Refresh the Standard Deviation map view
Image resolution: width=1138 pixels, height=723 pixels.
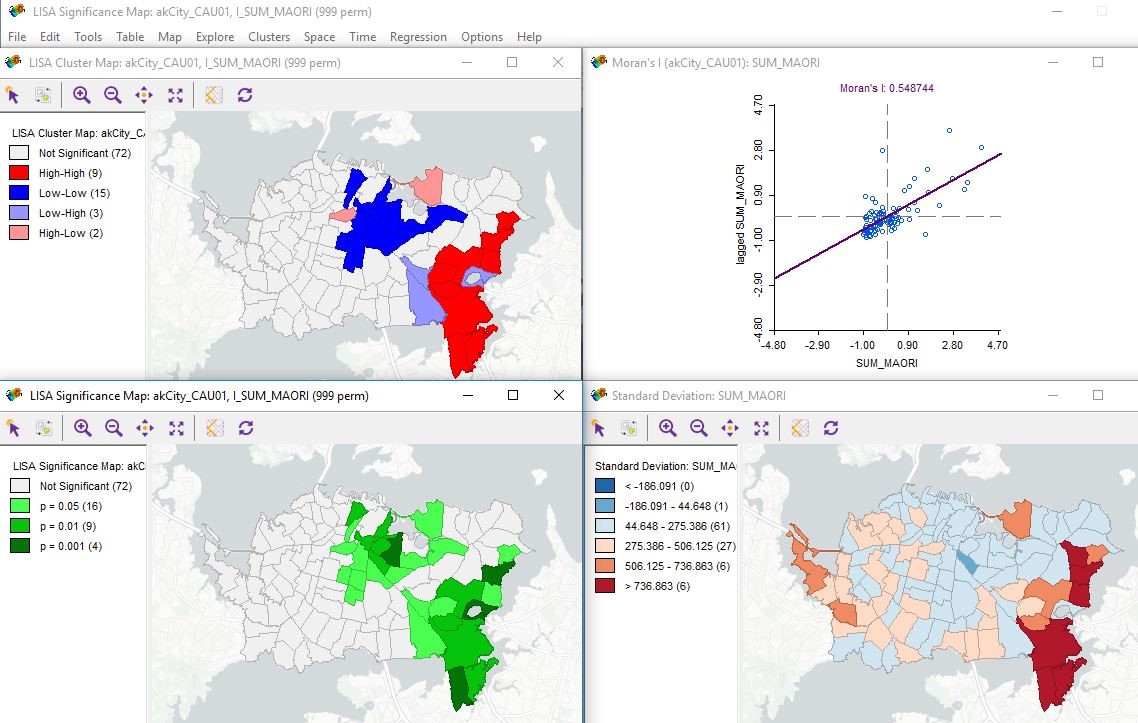[830, 428]
